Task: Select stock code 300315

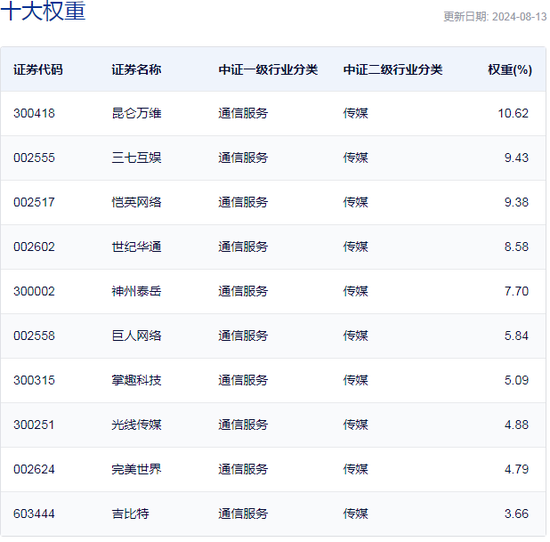Action: [x=34, y=381]
